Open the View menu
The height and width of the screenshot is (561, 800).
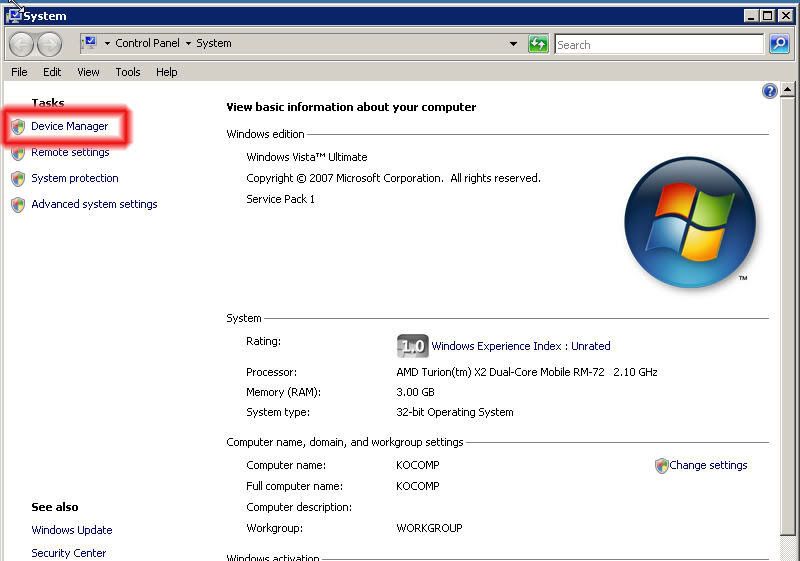[88, 72]
